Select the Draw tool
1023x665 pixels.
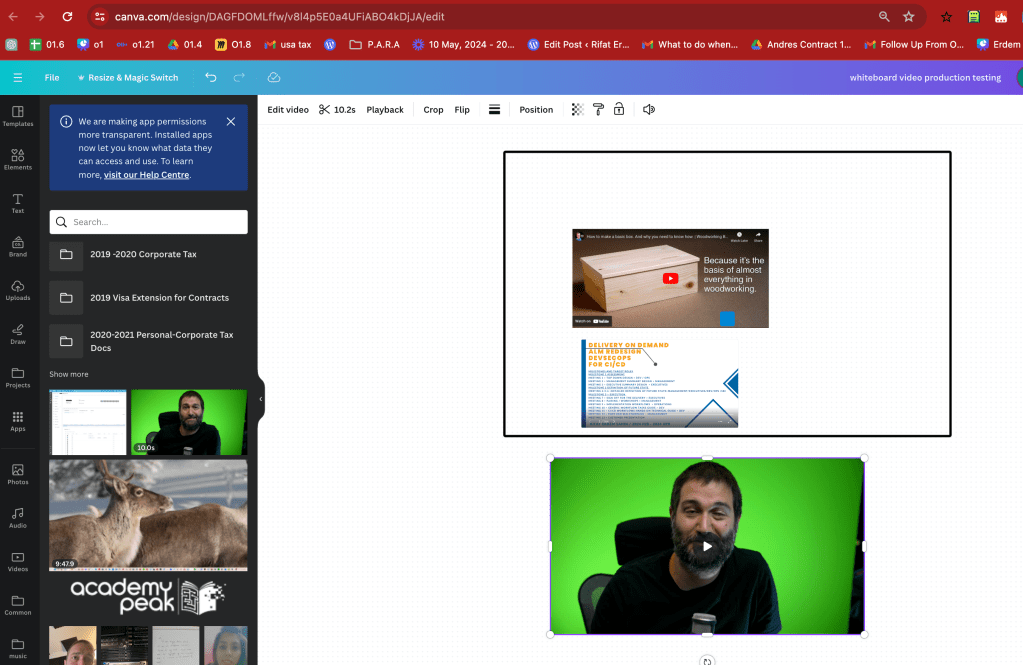(18, 334)
